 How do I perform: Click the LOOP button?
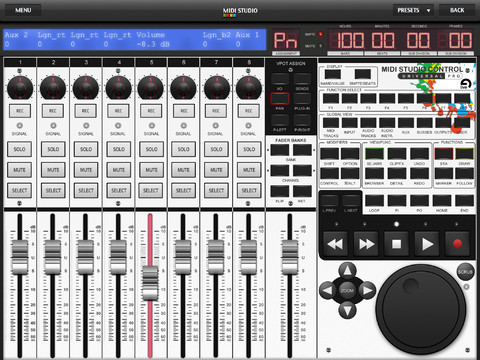[x=374, y=201]
